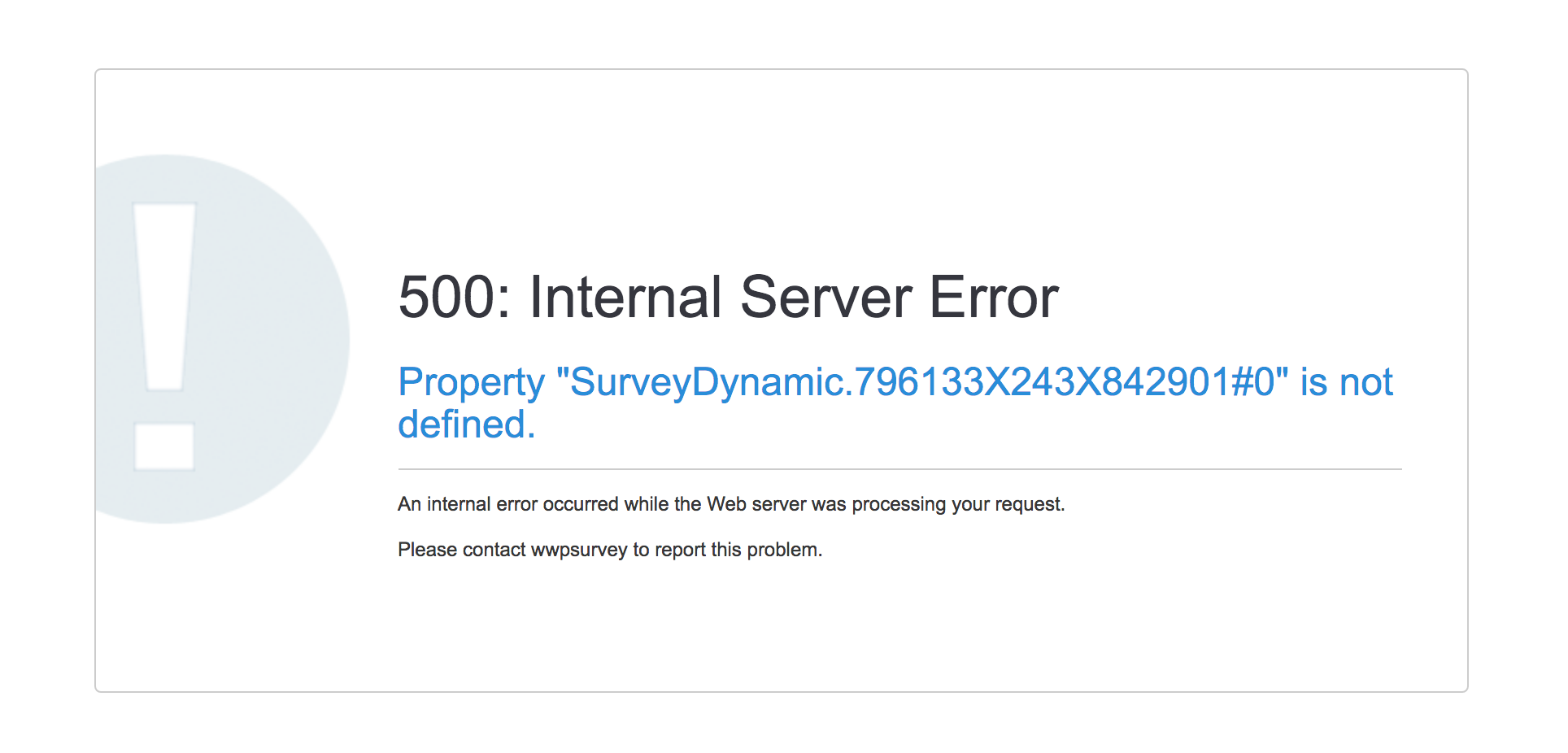Click the blue "Property" word
Viewport: 1568px width, 753px height.
click(x=471, y=382)
